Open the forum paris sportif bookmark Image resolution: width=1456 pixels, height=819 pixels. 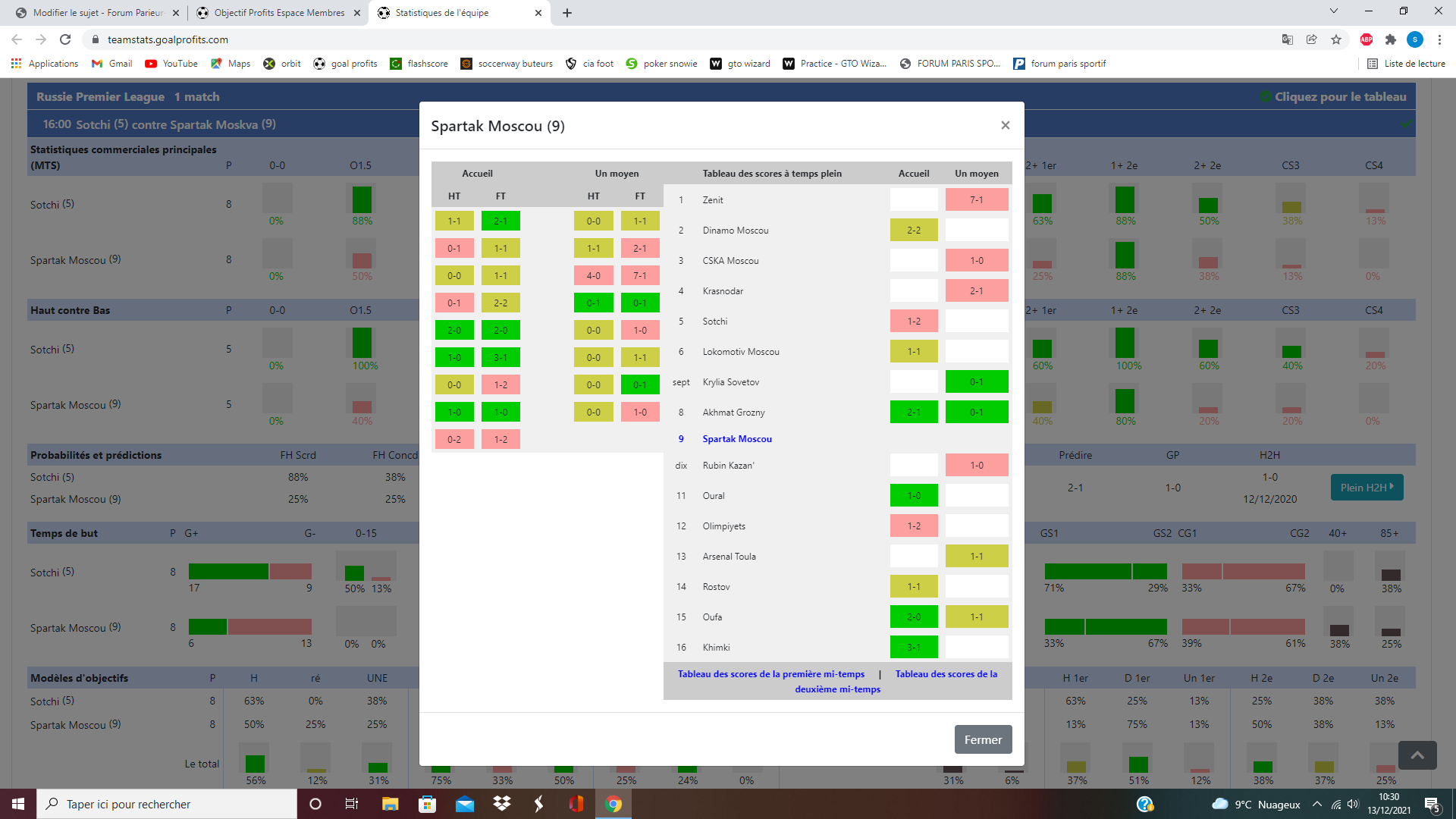pyautogui.click(x=1059, y=64)
